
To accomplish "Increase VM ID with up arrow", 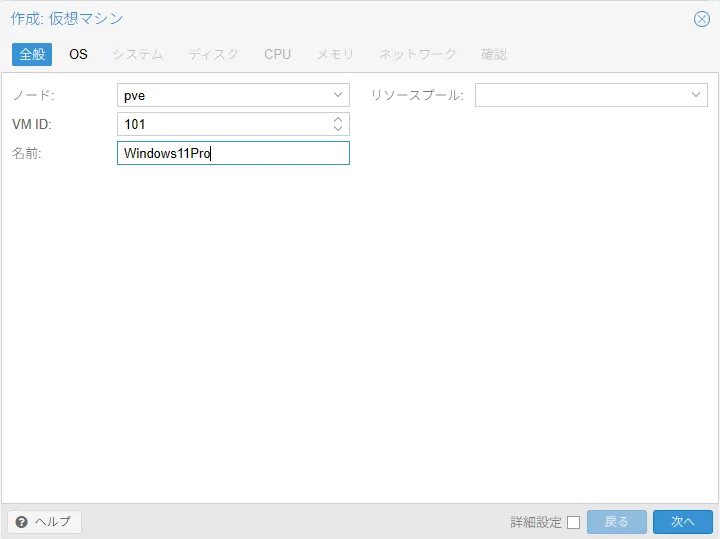I will 338,119.
